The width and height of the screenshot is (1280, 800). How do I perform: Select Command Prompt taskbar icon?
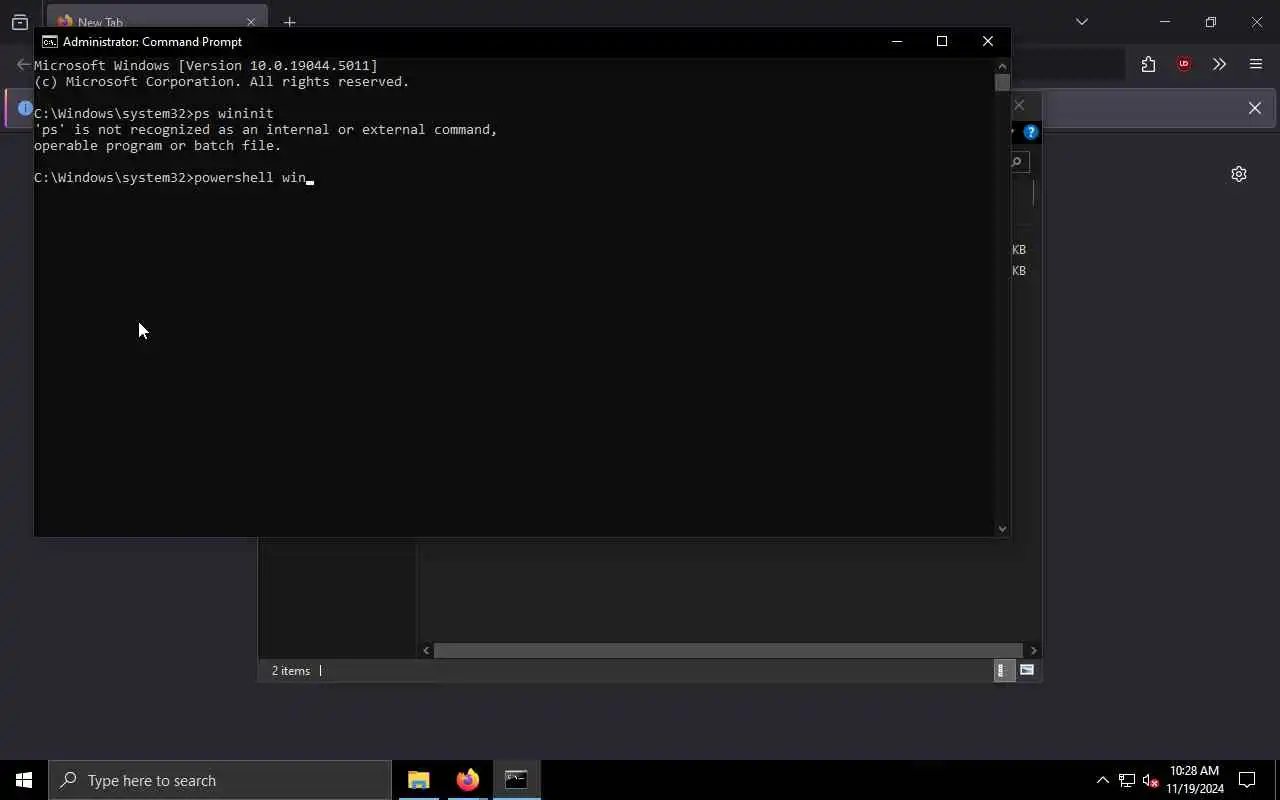(x=516, y=780)
